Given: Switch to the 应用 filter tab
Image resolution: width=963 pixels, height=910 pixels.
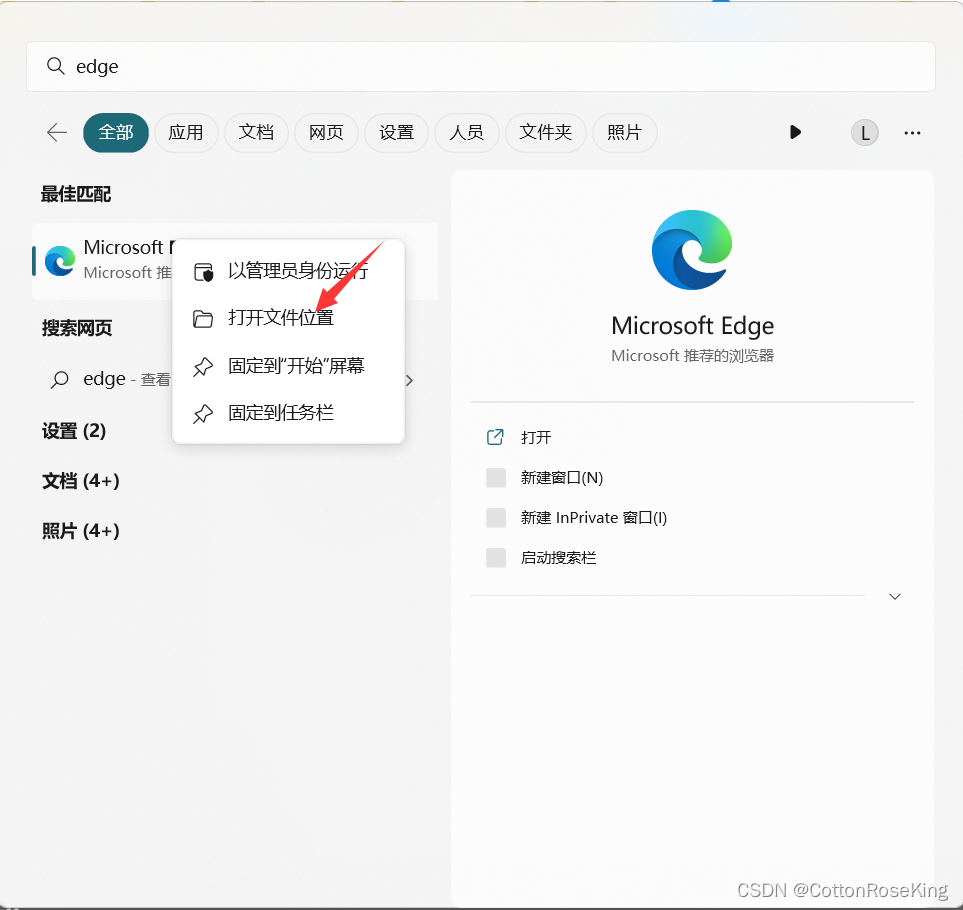Looking at the screenshot, I should coord(185,133).
